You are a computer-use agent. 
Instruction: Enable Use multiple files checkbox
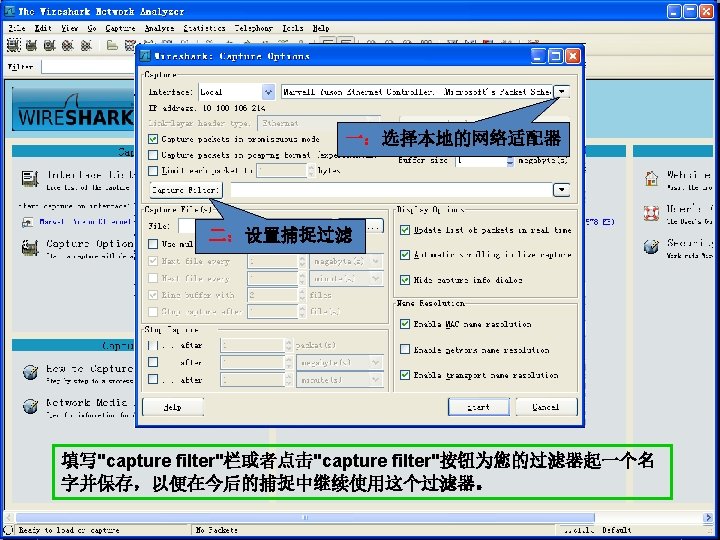pos(153,244)
